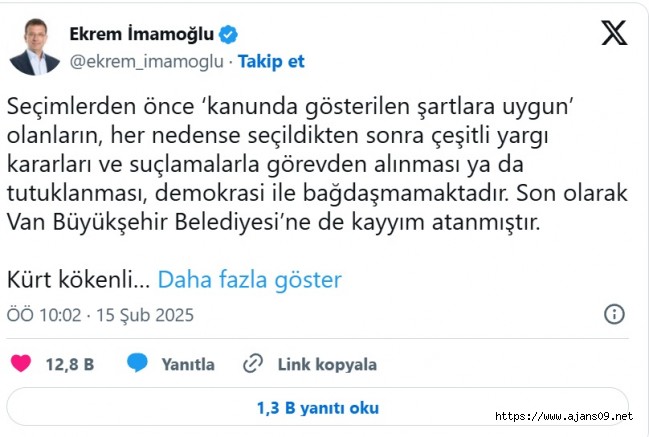This screenshot has width=649, height=437.
Task: Open Ekrem İmamoğlu's profile photo
Action: coord(34,47)
